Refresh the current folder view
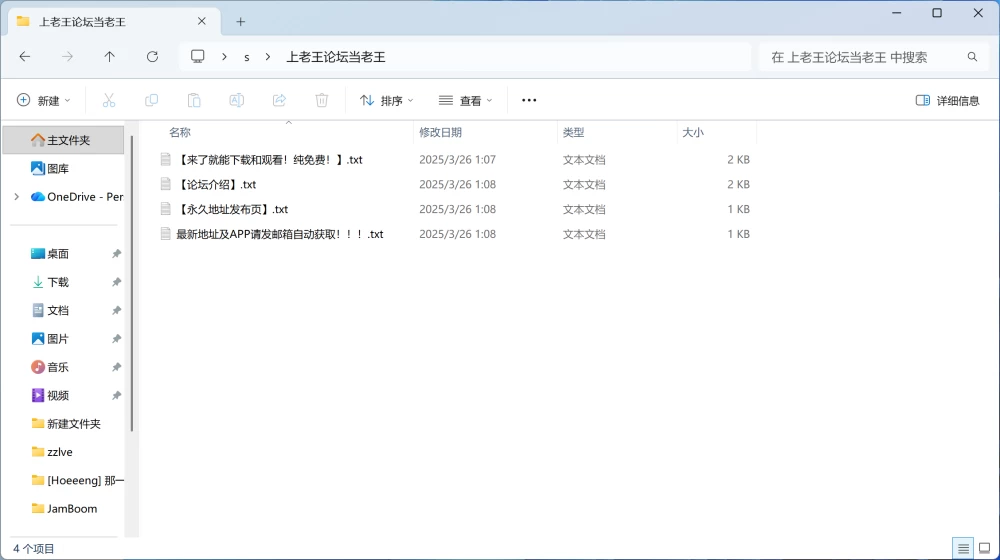Screen dimensions: 1000x560 pos(152,57)
